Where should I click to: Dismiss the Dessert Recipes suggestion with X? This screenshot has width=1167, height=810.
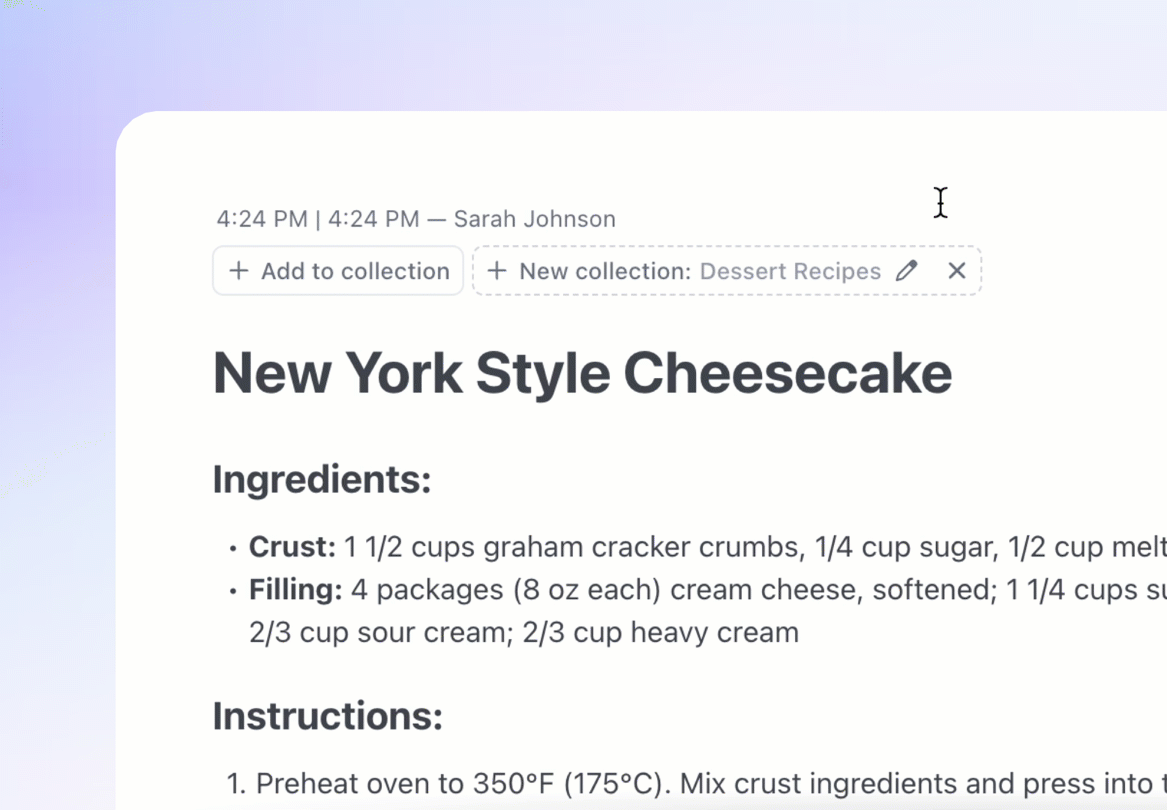click(956, 271)
